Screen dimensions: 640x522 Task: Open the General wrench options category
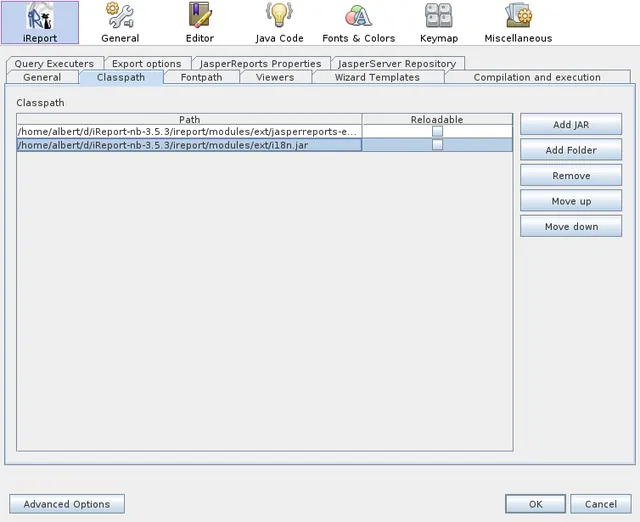coord(120,22)
